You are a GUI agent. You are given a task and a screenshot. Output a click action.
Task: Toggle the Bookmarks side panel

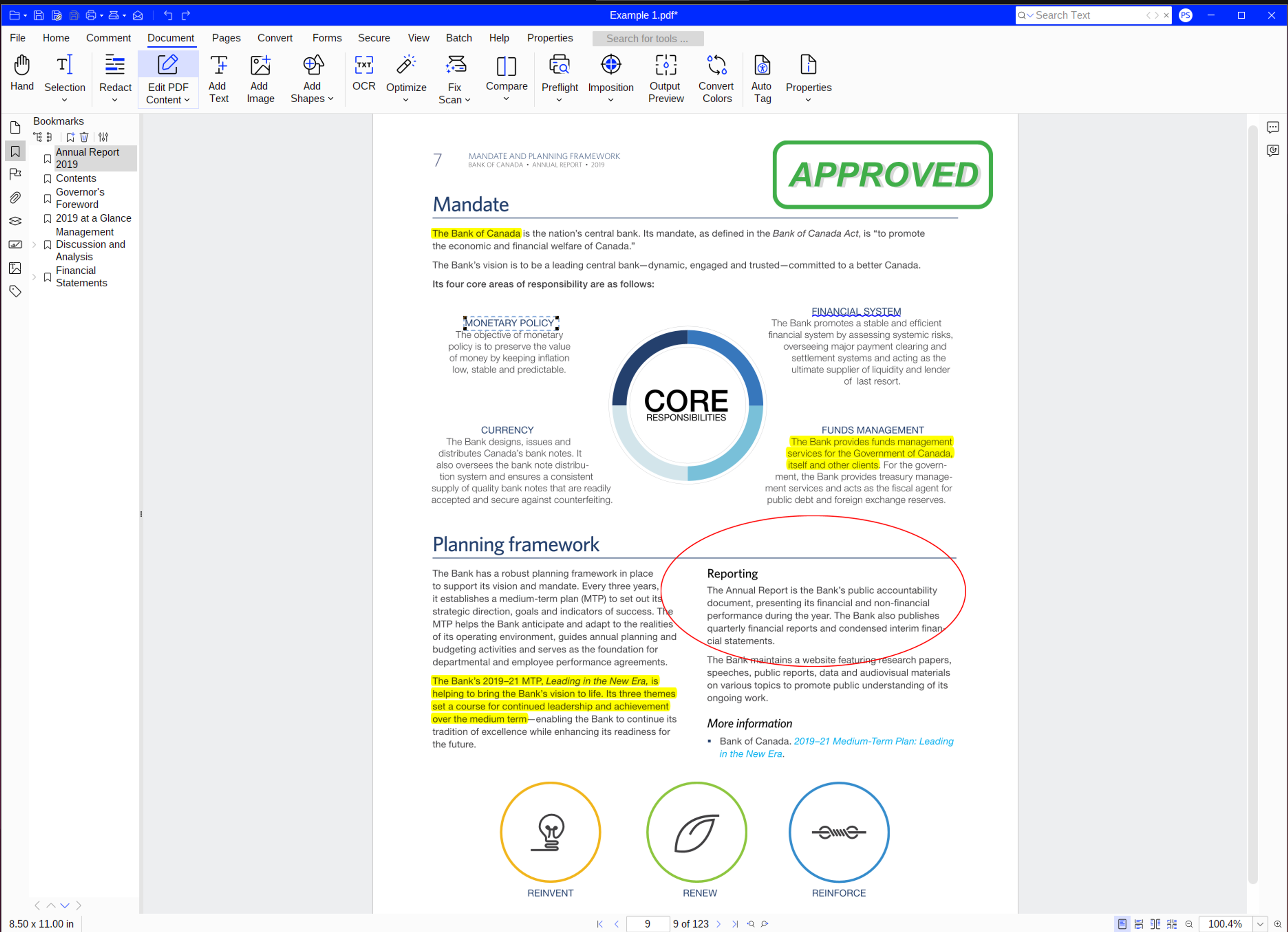(x=15, y=151)
